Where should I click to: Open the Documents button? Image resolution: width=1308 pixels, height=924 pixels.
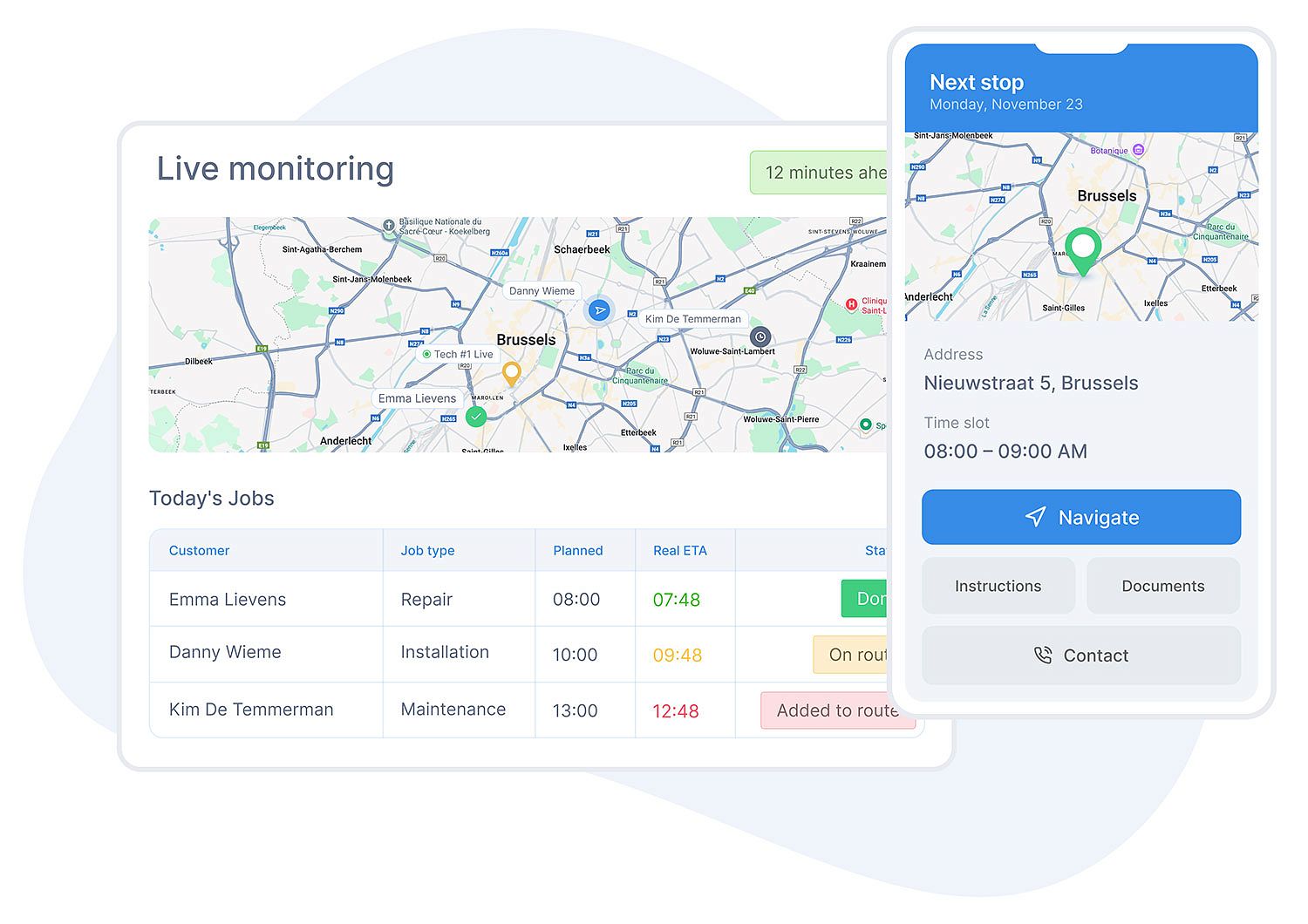[1162, 586]
